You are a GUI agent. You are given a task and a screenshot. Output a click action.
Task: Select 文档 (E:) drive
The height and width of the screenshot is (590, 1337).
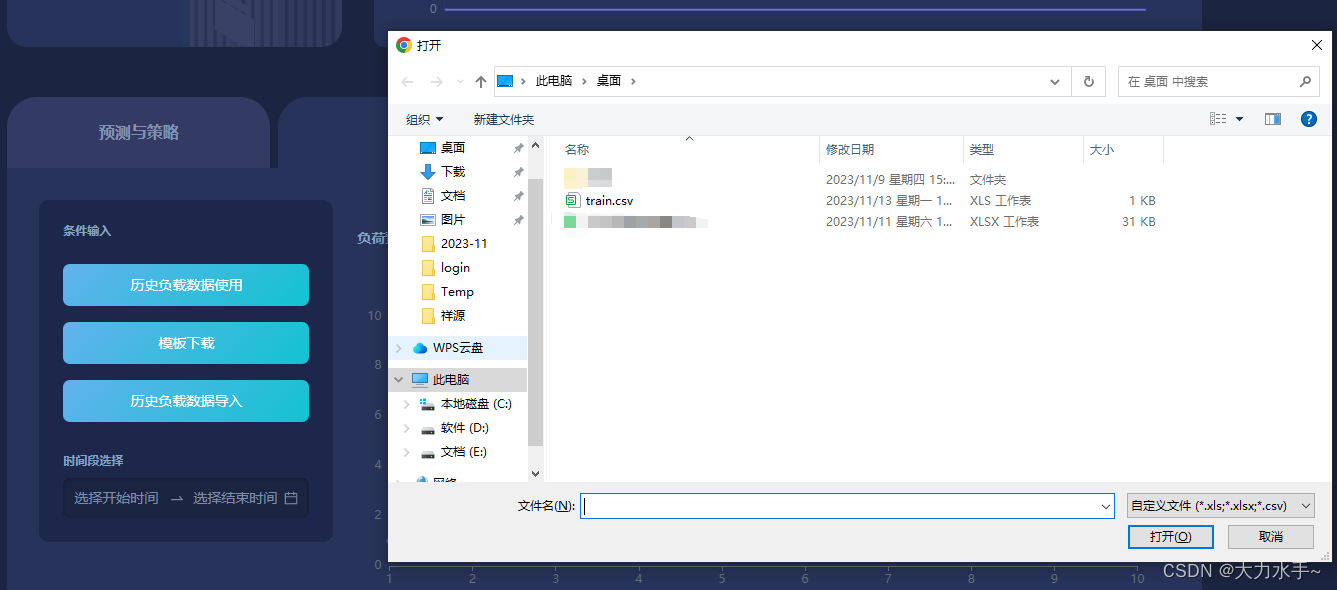(464, 452)
